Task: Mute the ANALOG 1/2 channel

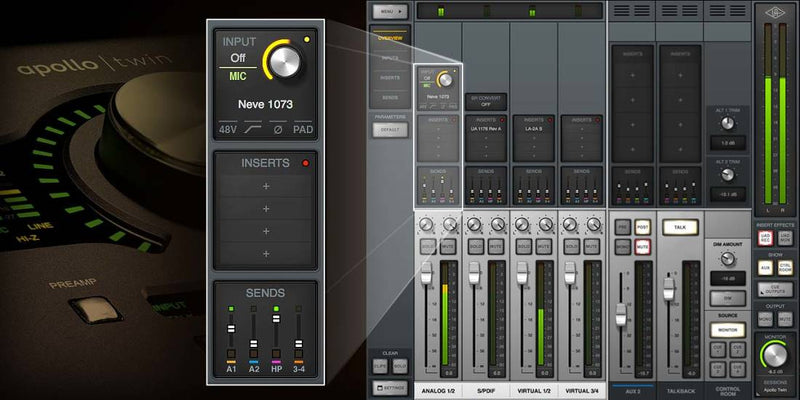Action: tap(448, 246)
